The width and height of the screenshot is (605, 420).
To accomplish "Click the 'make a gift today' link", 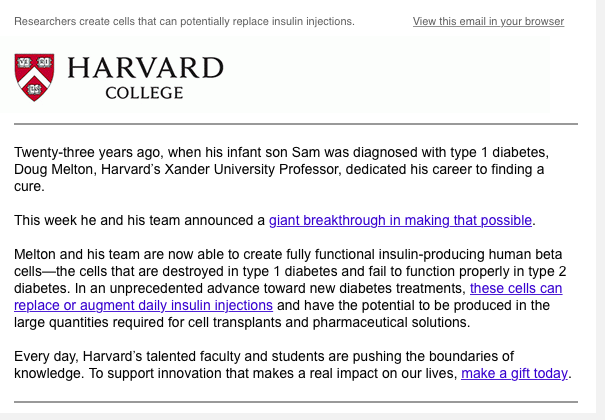I will tap(514, 373).
